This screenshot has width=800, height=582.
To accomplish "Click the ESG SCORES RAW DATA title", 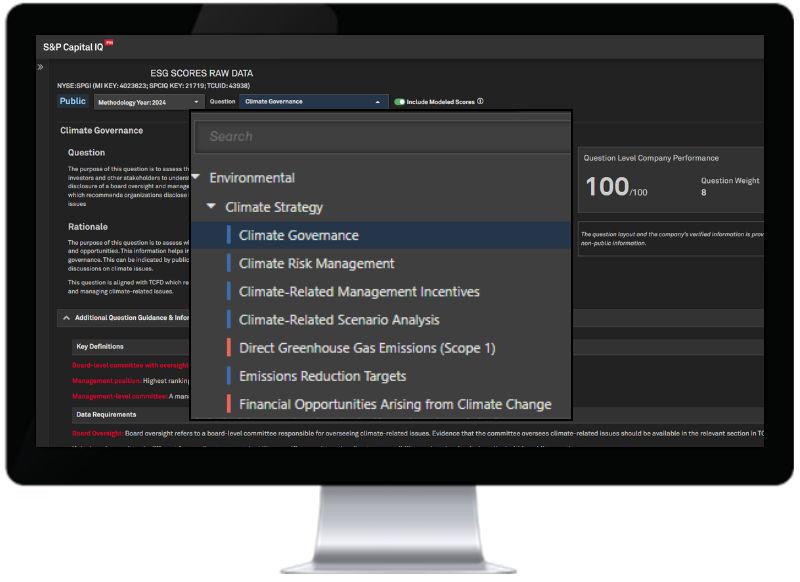I will [x=202, y=73].
